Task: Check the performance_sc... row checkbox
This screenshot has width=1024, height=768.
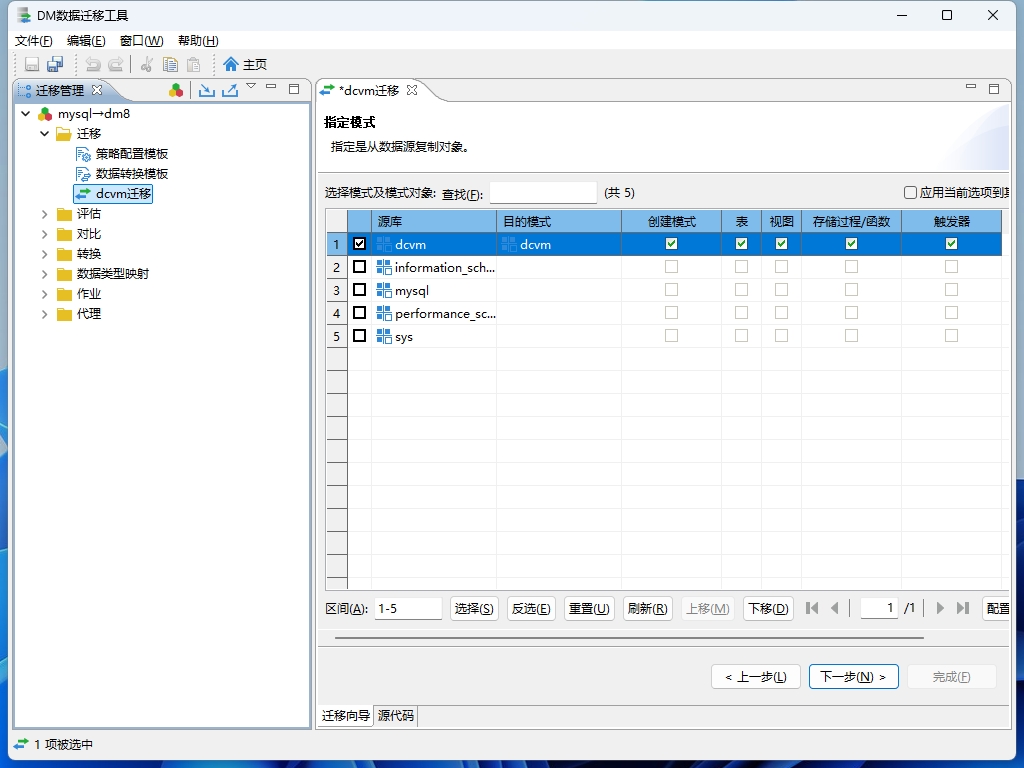Action: [x=359, y=313]
